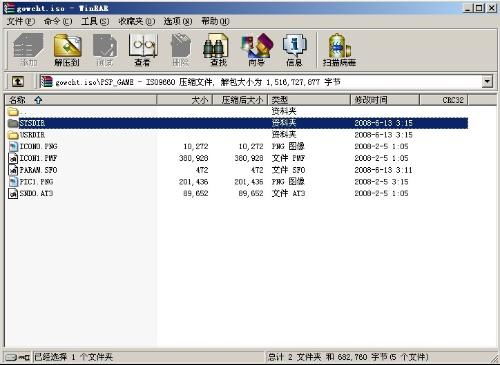500x365 pixels.
Task: Click the Scan Virus (扫描病毒) icon
Action: [339, 49]
